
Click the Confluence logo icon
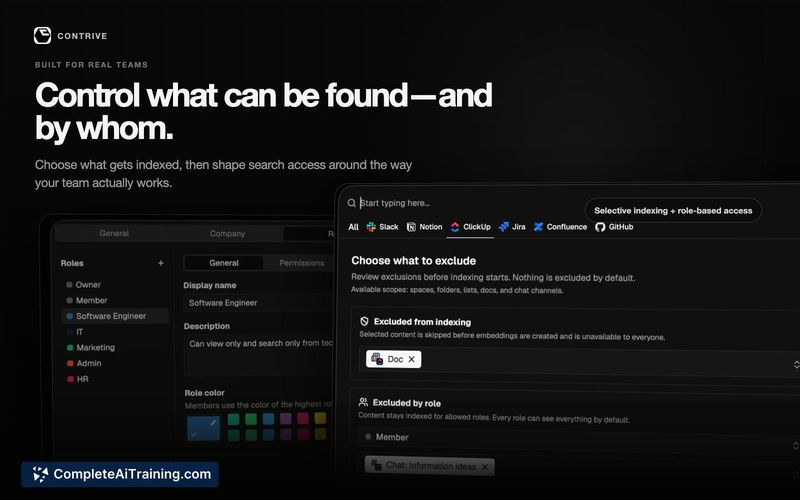coord(538,227)
